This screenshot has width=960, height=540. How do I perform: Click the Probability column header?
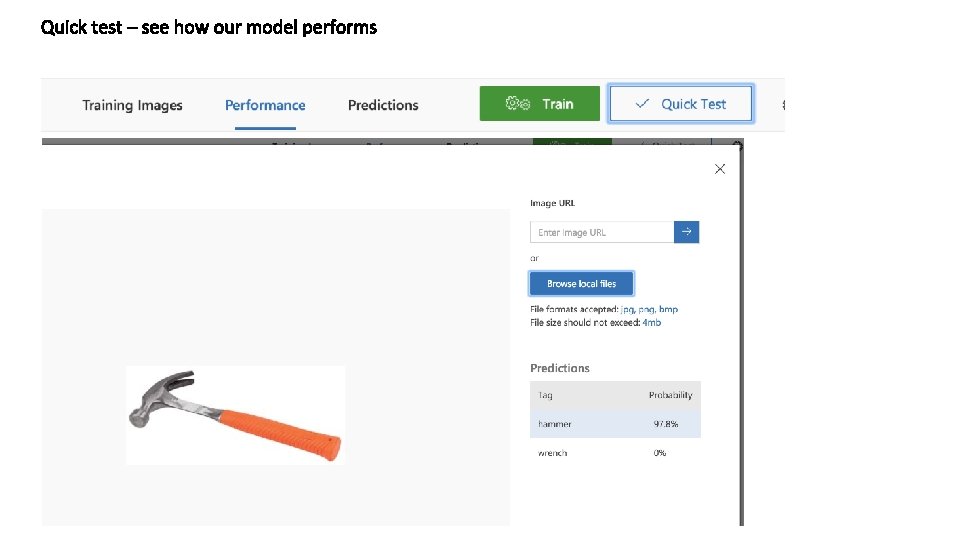[x=670, y=395]
